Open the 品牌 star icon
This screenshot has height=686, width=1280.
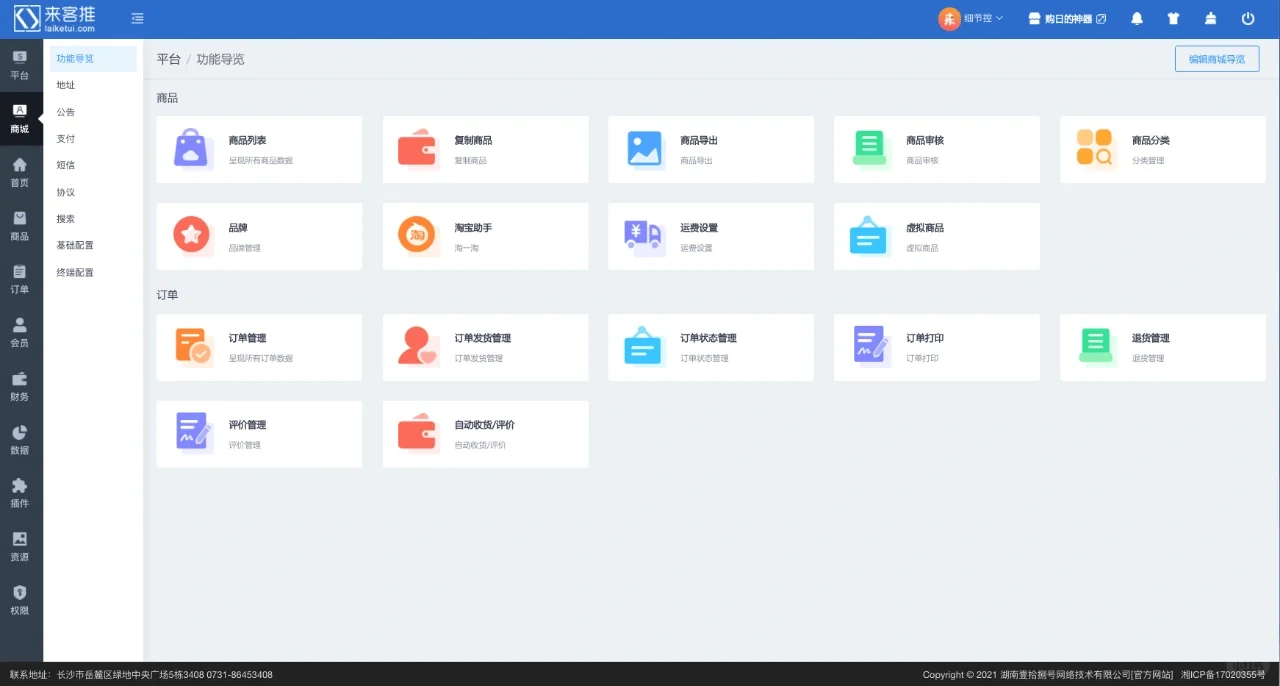click(191, 235)
